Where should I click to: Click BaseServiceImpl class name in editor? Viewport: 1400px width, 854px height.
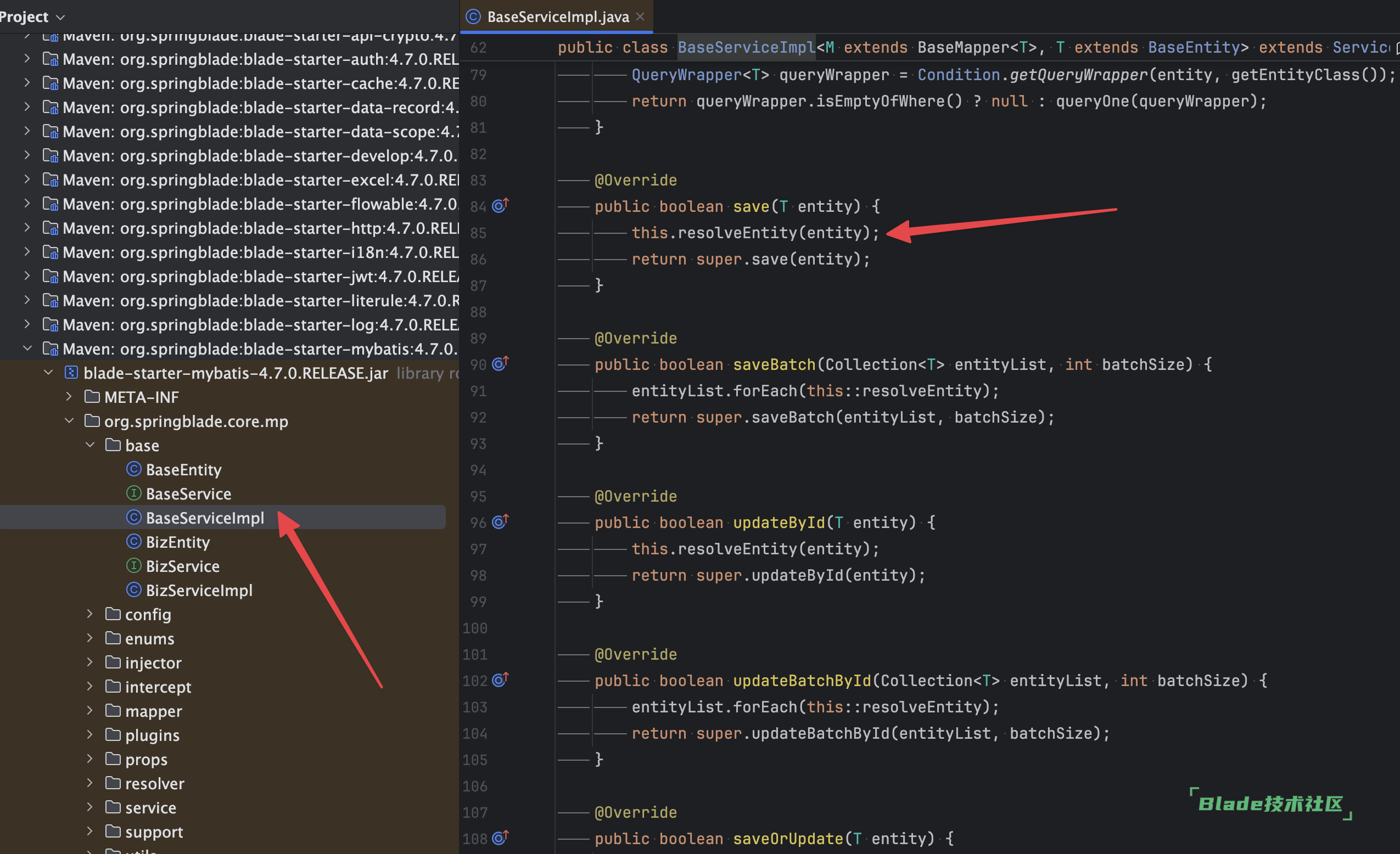(746, 48)
